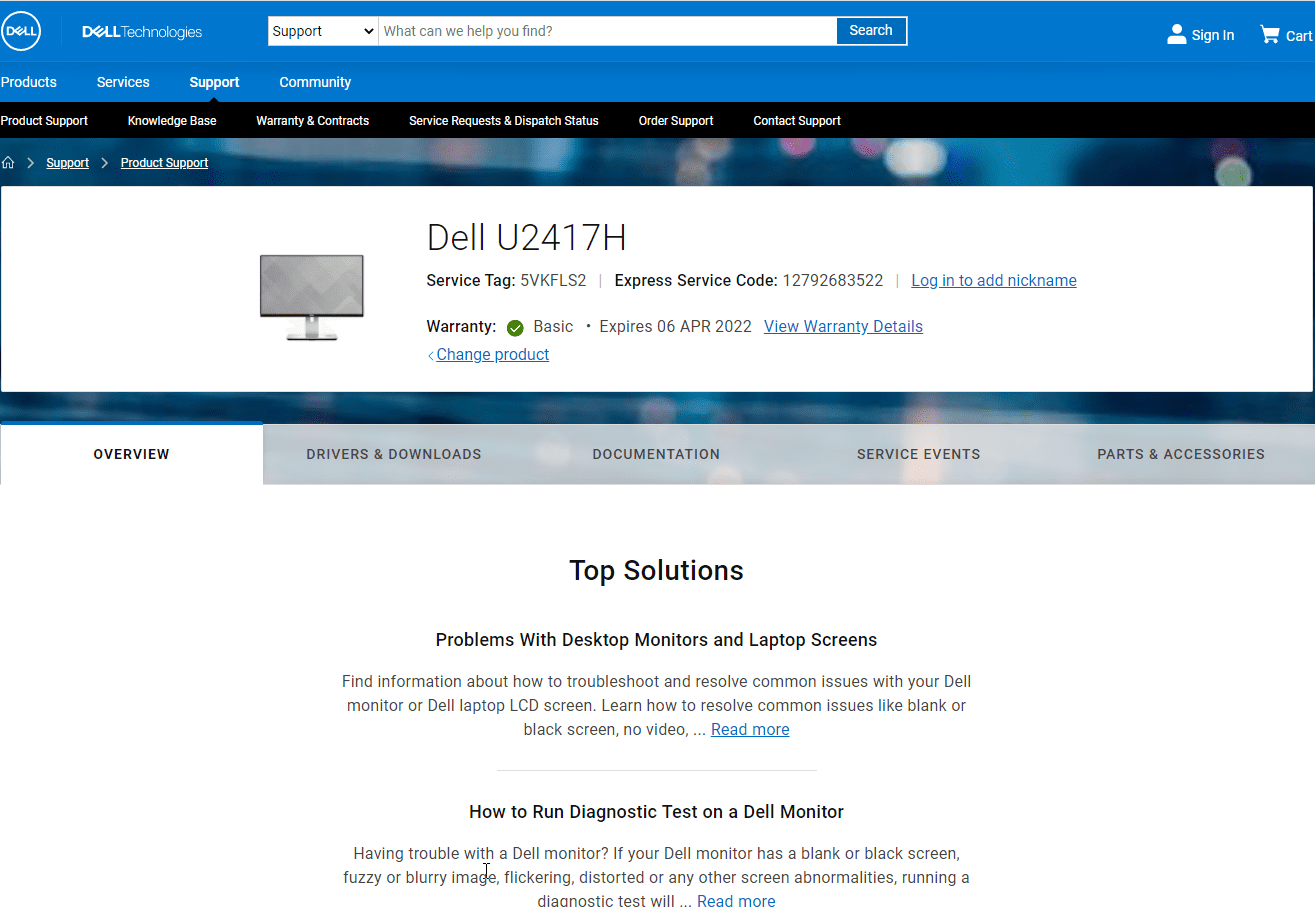Open the Services menu

click(123, 82)
